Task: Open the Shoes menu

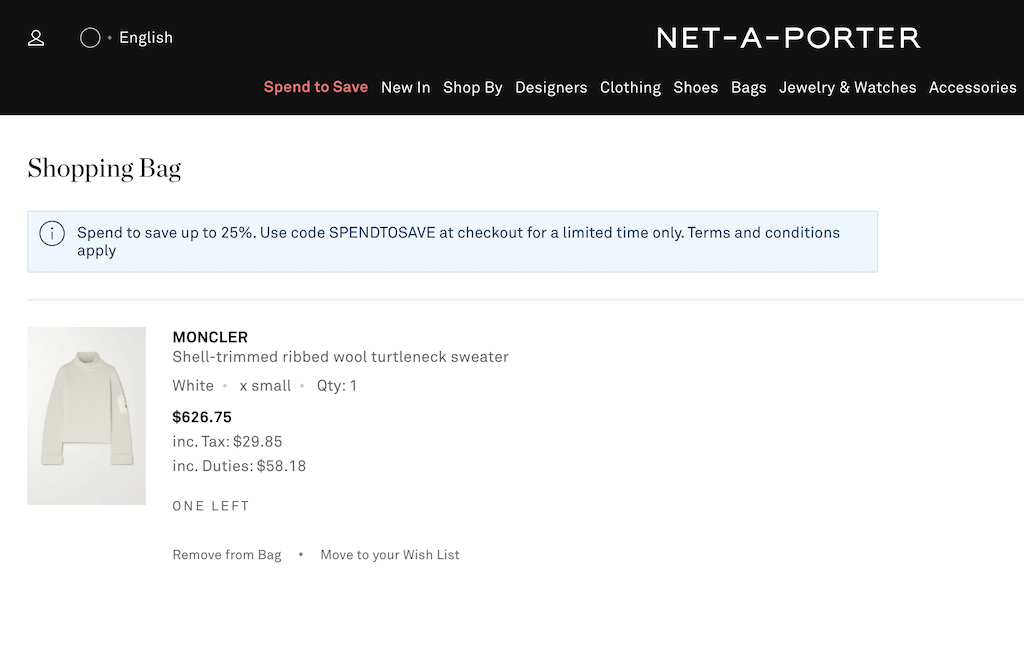Action: point(696,87)
